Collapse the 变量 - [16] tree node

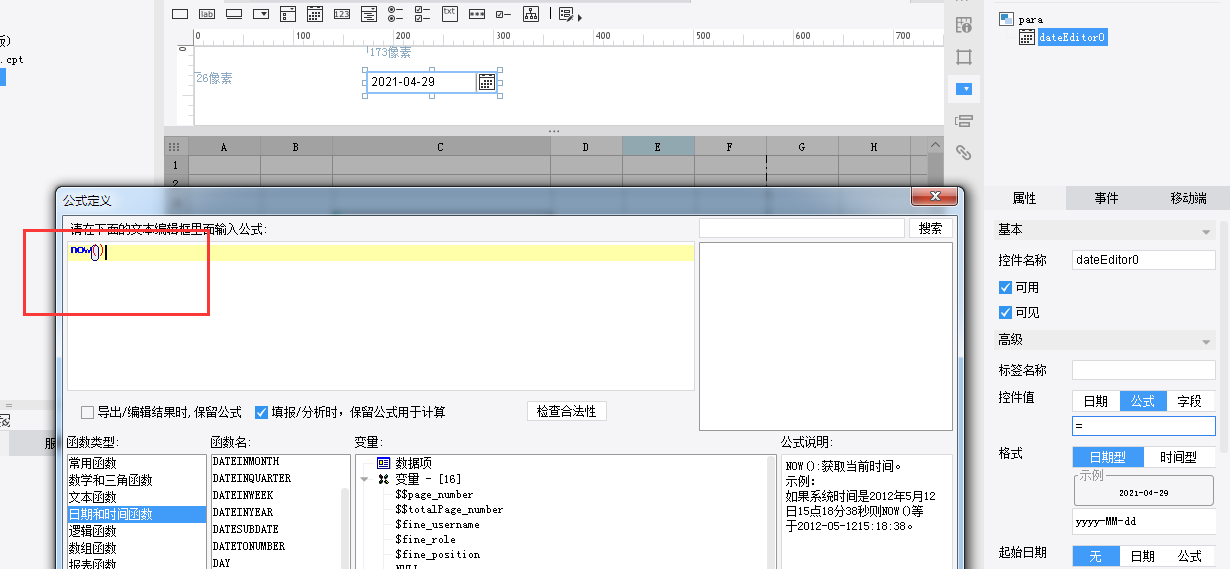pyautogui.click(x=364, y=480)
